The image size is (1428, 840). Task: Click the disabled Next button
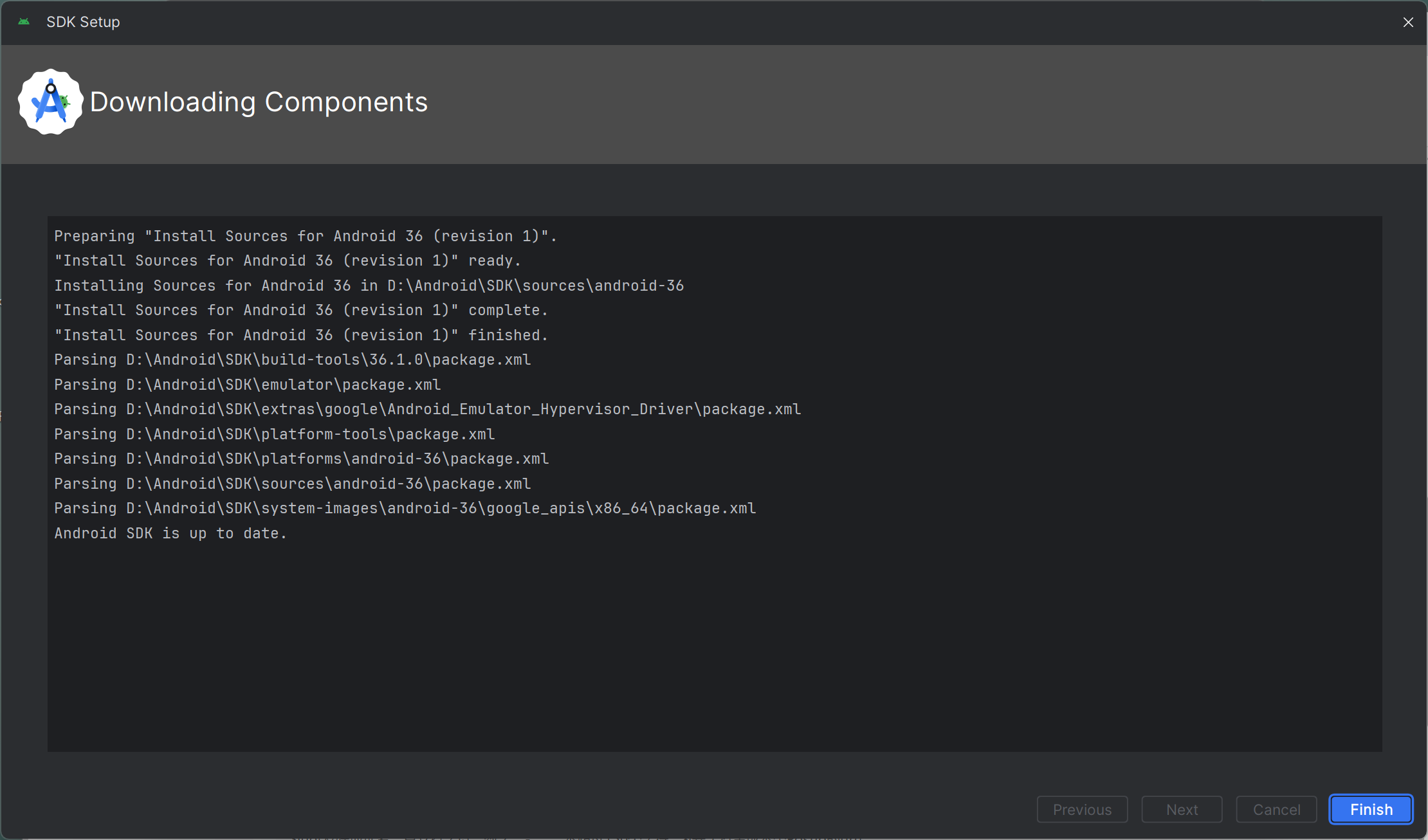[x=1182, y=809]
